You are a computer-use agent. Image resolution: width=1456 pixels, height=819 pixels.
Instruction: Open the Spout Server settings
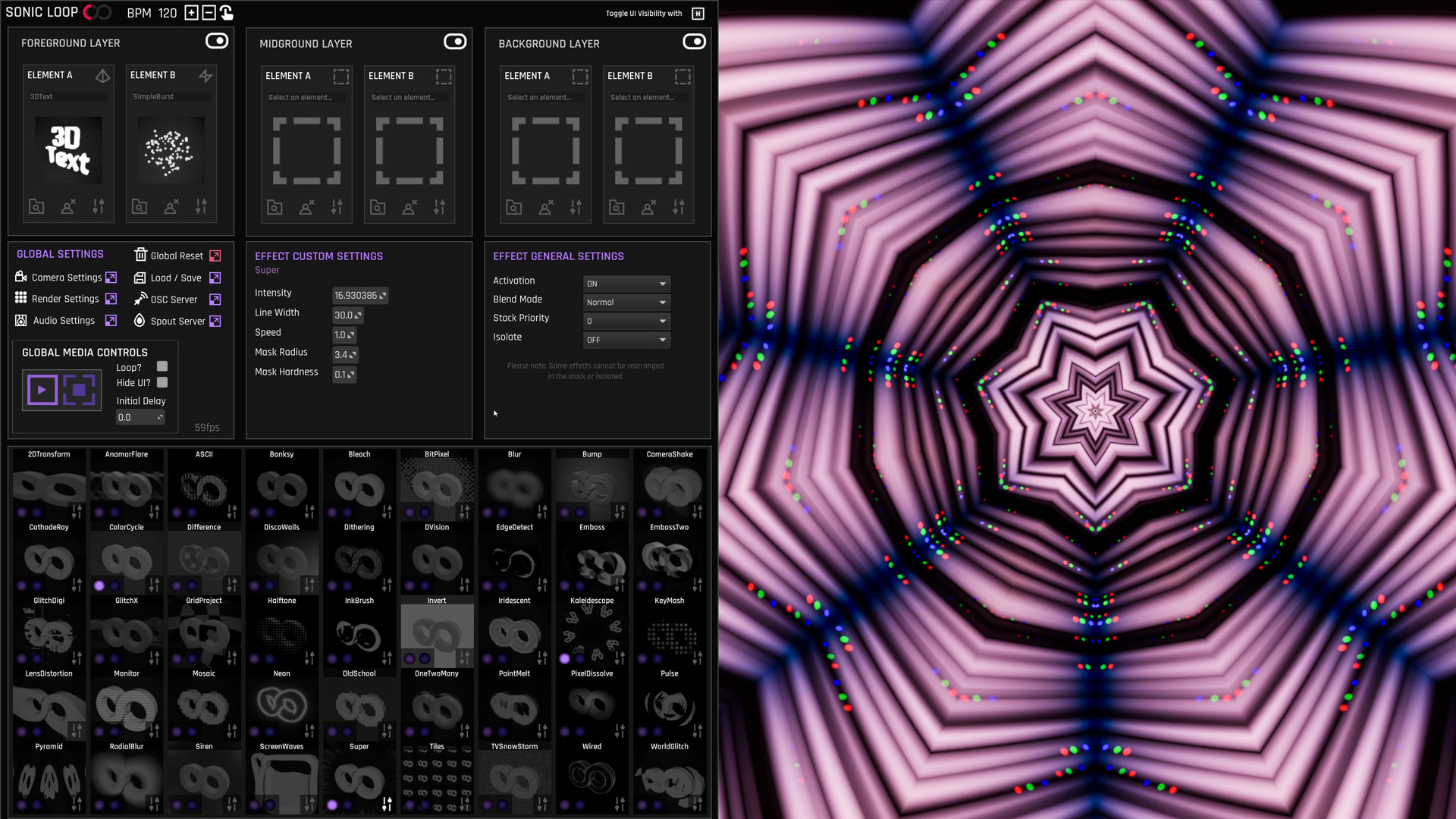(177, 321)
